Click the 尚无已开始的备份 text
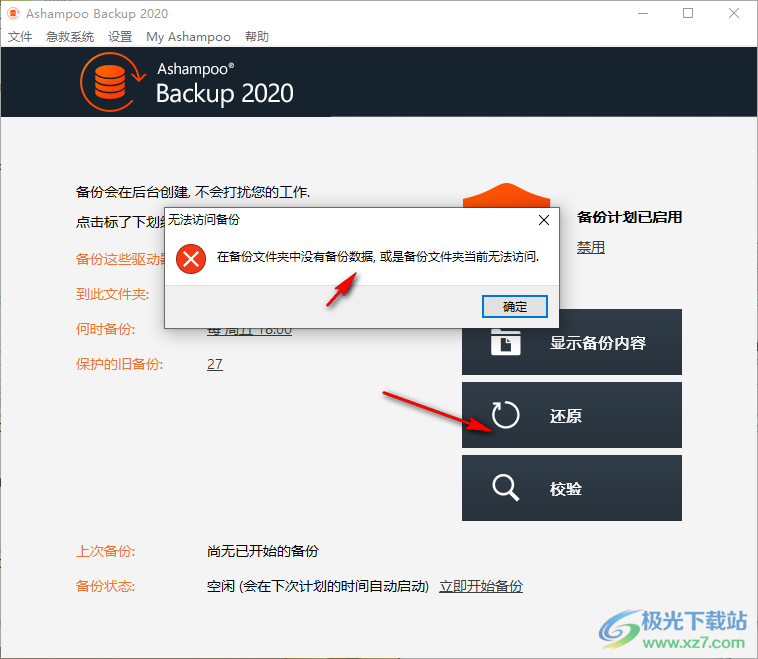 point(263,551)
